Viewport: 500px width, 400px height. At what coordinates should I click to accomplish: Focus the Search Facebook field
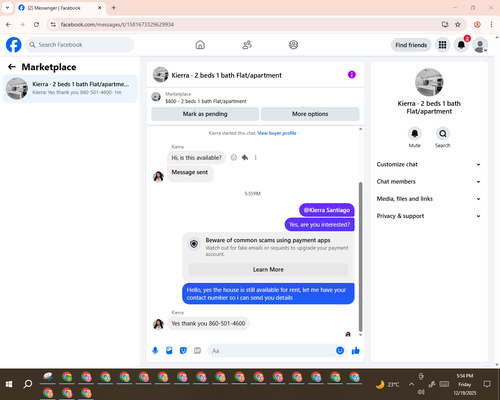click(79, 45)
